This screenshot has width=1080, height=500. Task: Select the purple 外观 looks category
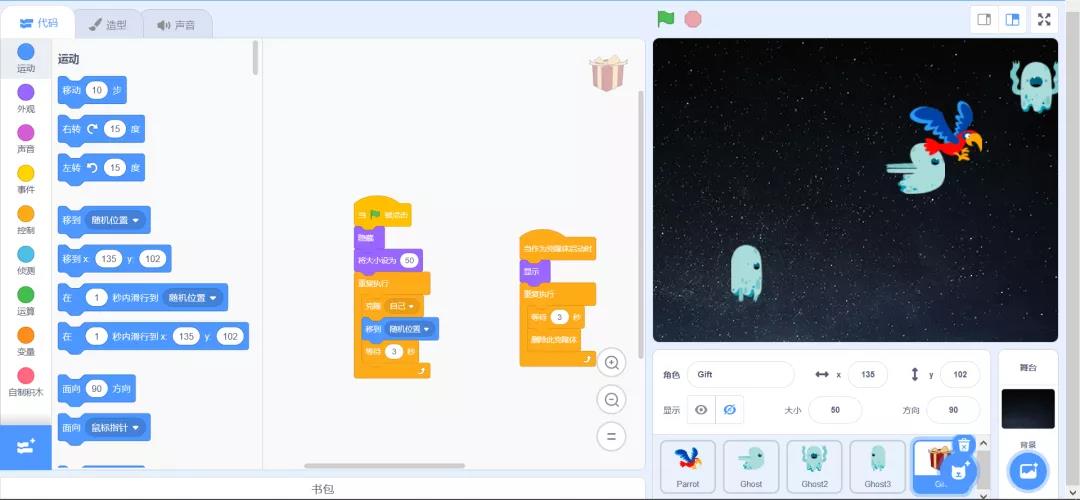(26, 98)
